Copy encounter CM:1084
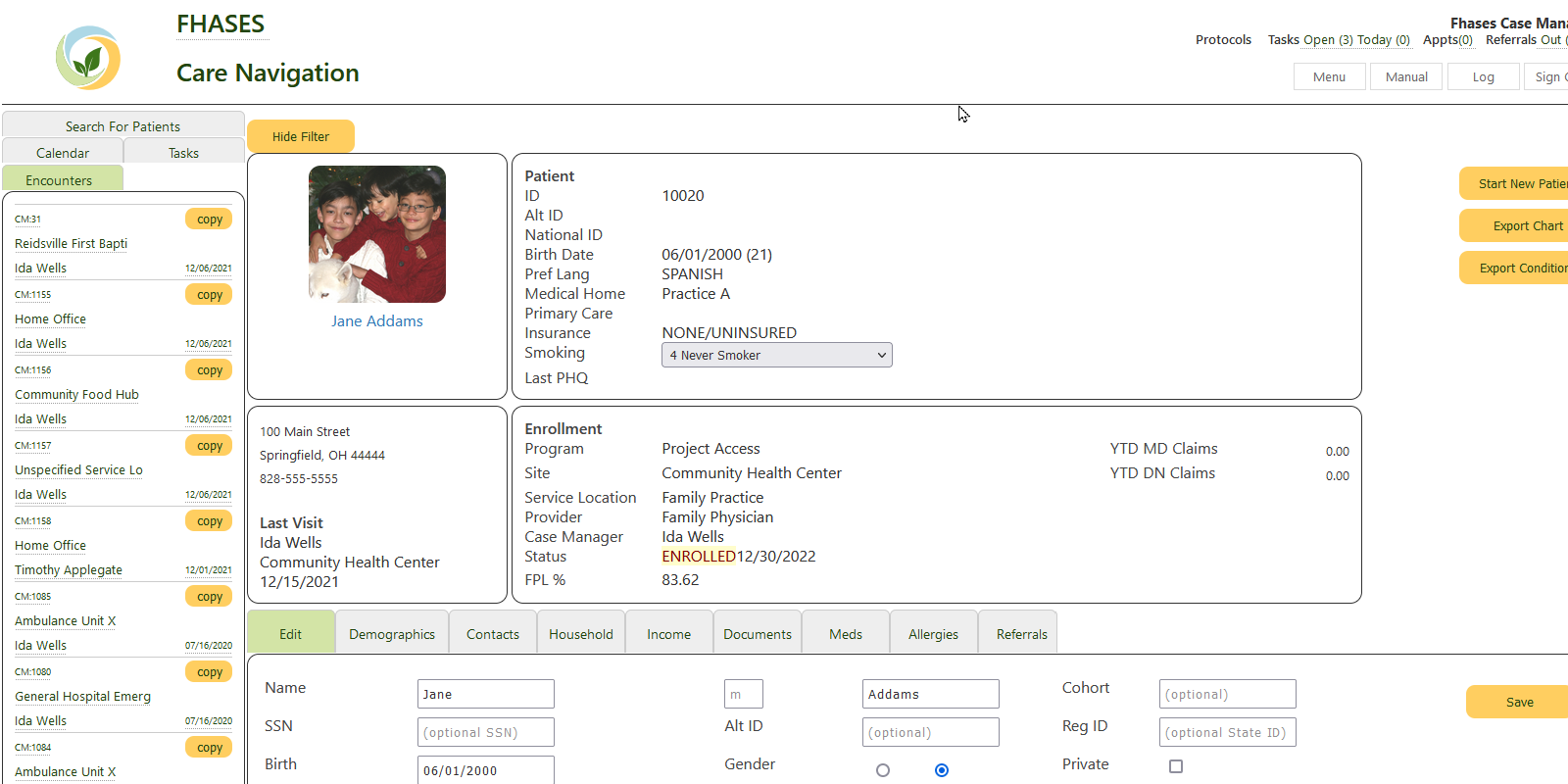Viewport: 1568px width, 784px height. pos(209,747)
